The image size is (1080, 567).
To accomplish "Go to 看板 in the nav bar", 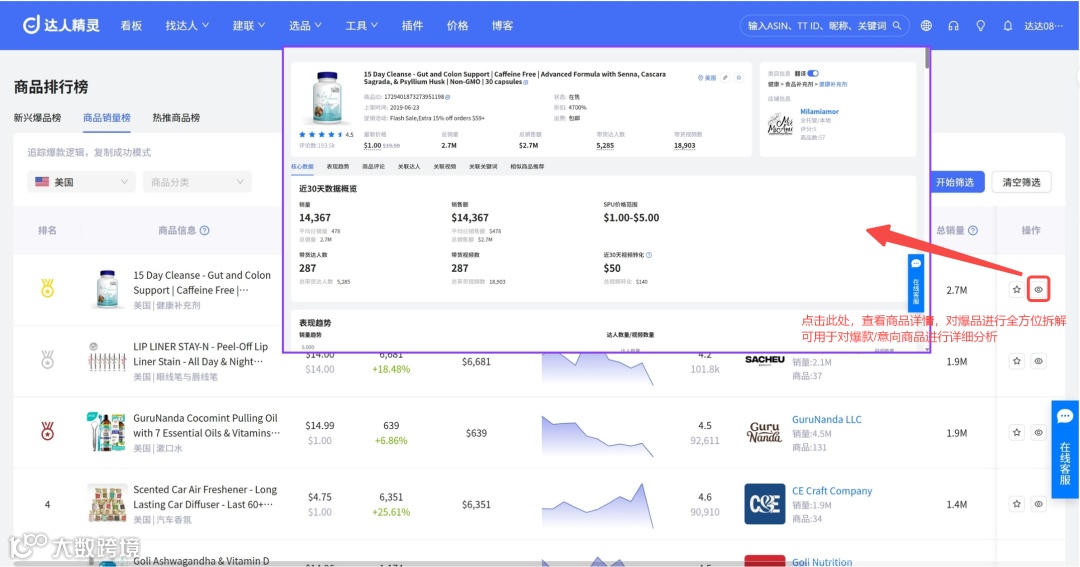I will (131, 25).
